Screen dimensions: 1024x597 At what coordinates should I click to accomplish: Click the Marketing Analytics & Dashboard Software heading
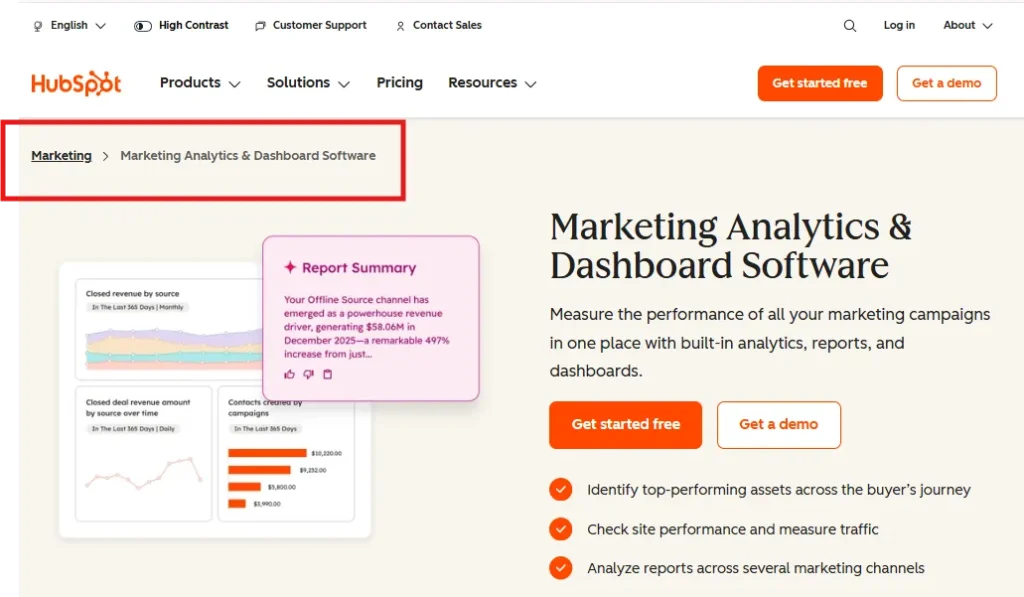pyautogui.click(x=730, y=246)
